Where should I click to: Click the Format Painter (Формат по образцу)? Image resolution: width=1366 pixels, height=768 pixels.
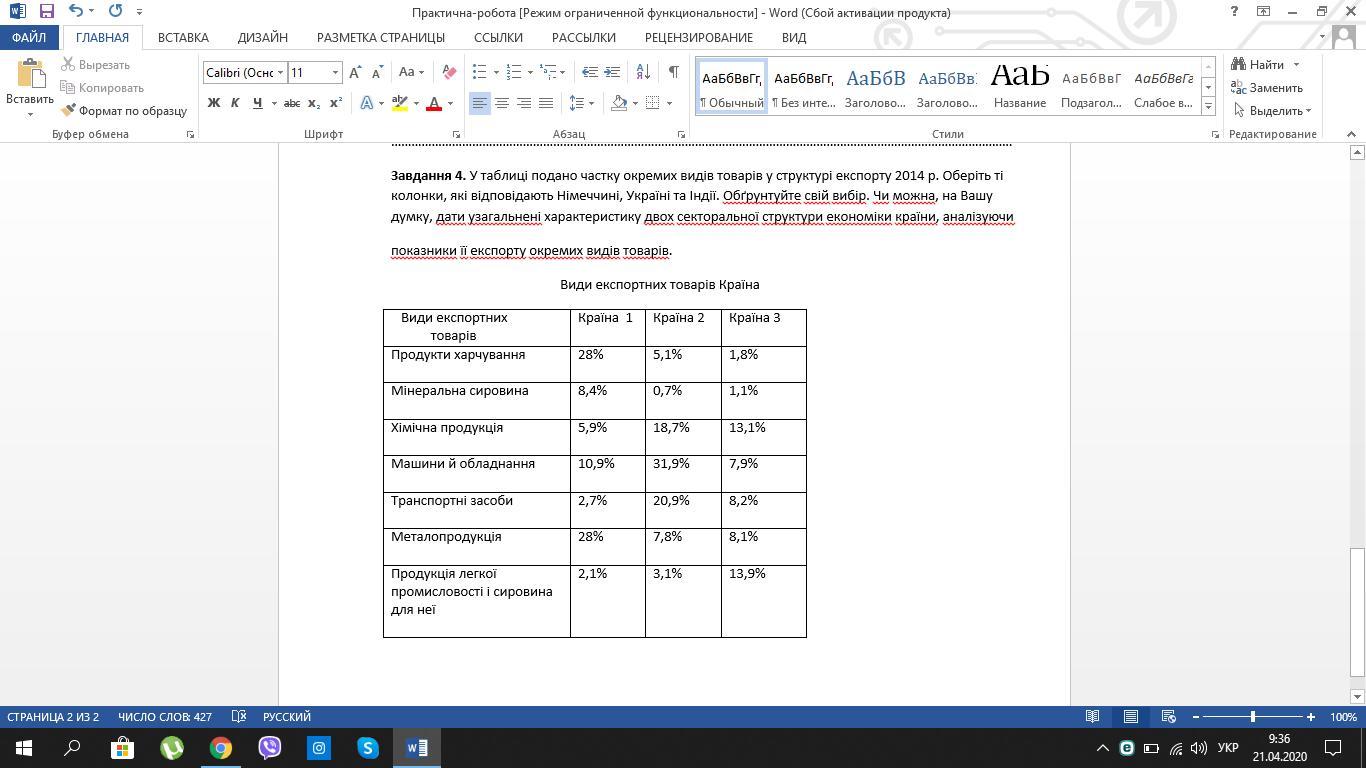124,111
